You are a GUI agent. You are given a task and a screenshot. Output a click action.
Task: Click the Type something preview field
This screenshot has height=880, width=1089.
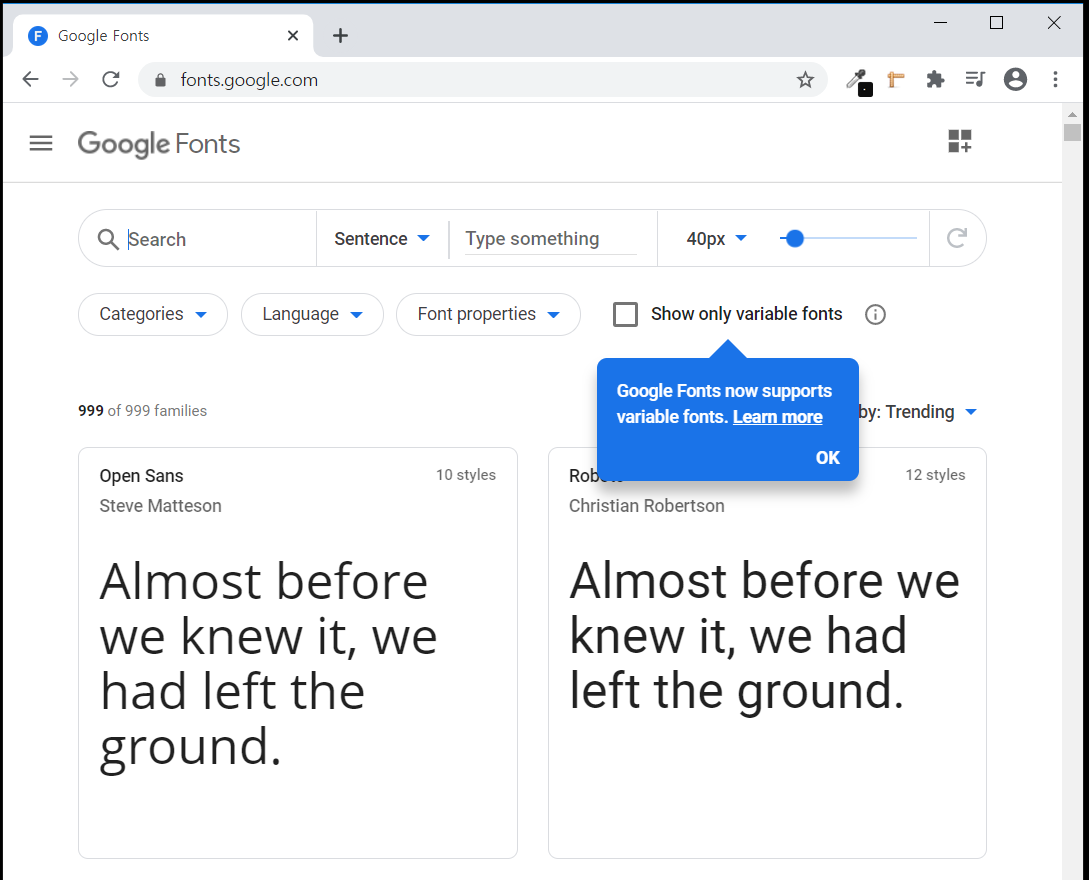550,238
